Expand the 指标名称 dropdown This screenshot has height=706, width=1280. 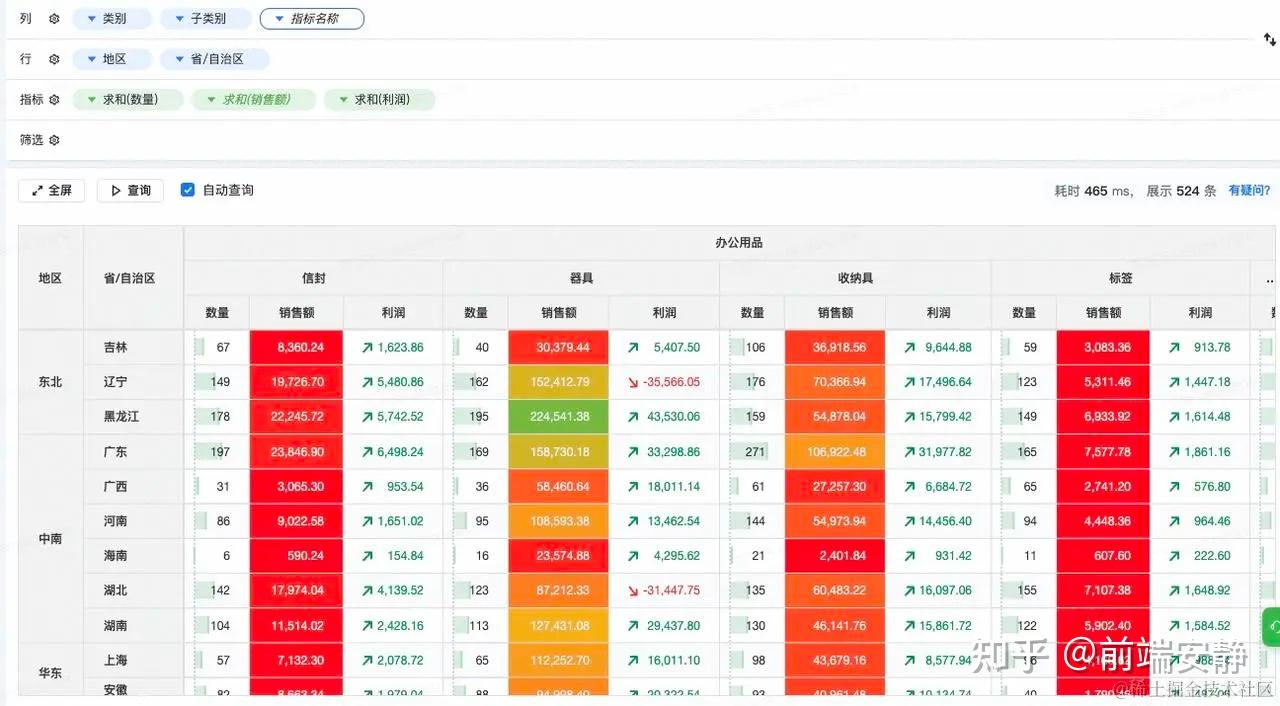312,18
